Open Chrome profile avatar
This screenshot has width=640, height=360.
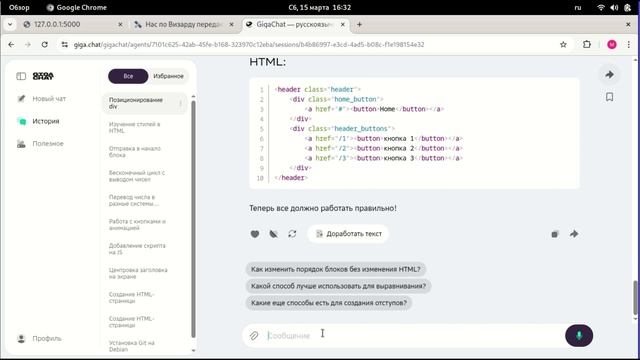[611, 44]
